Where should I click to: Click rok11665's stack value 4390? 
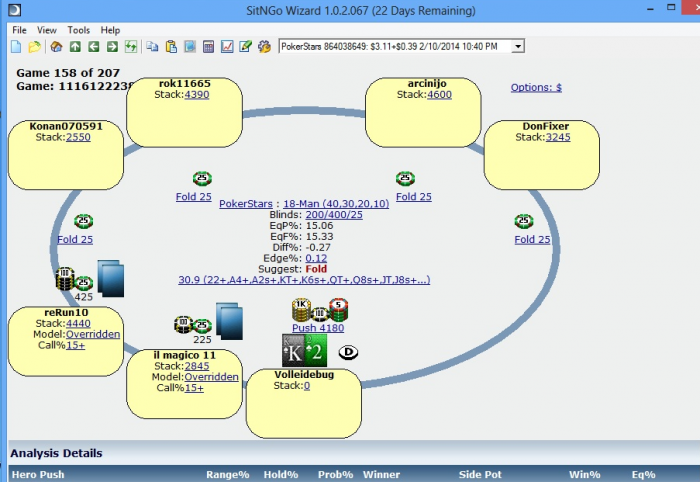point(196,95)
